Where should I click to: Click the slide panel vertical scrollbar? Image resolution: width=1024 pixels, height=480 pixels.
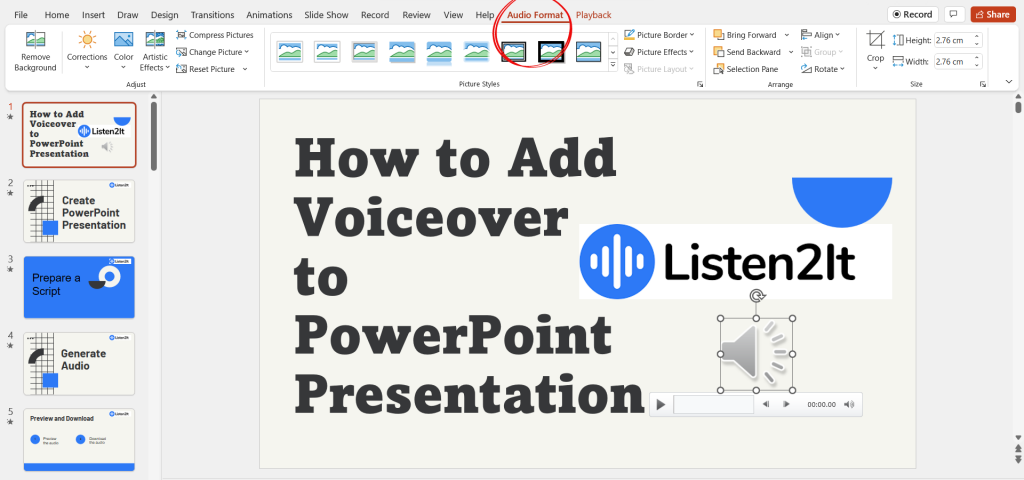pyautogui.click(x=154, y=136)
